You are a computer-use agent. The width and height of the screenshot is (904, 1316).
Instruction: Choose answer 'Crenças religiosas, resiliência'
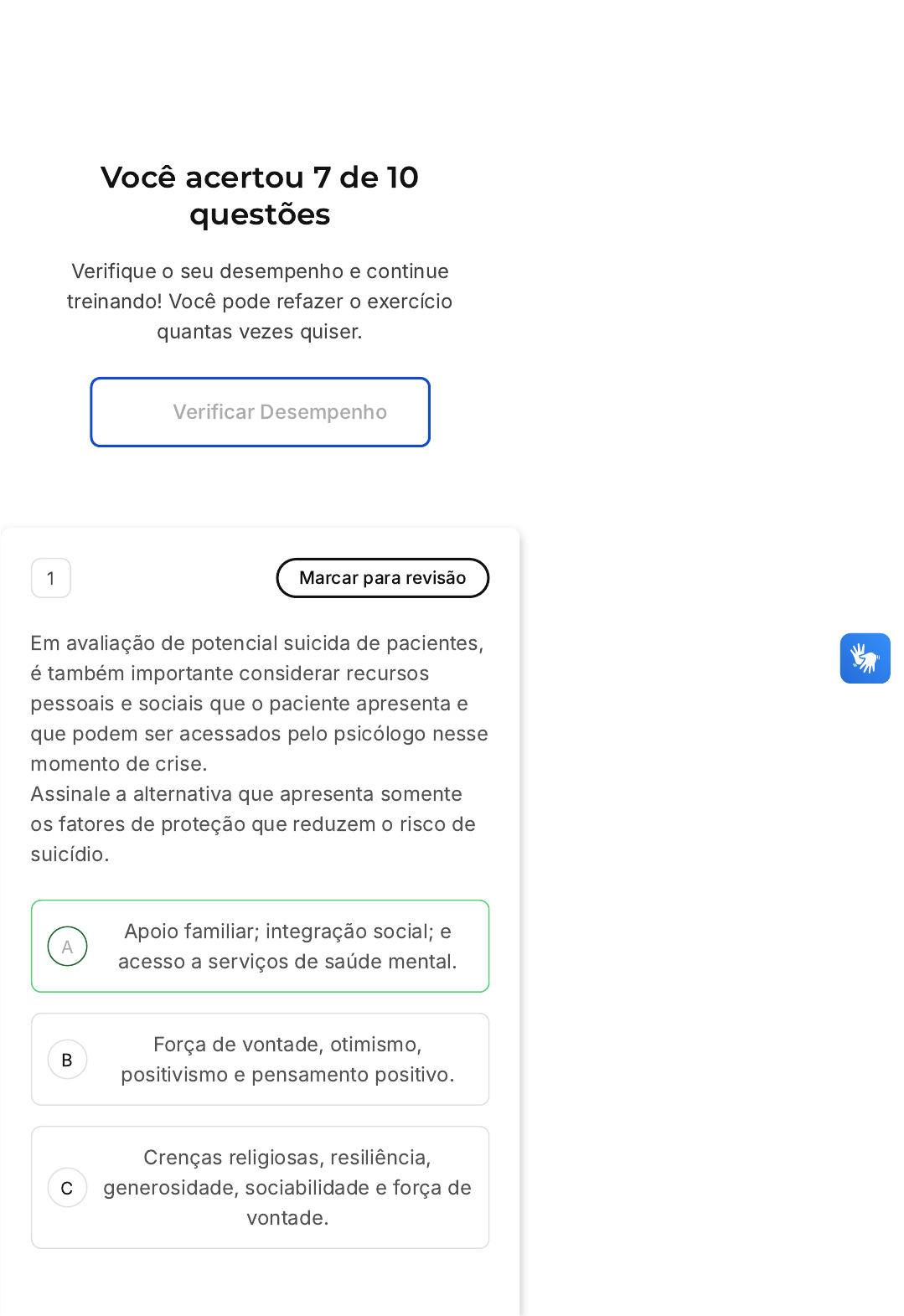pos(260,1188)
